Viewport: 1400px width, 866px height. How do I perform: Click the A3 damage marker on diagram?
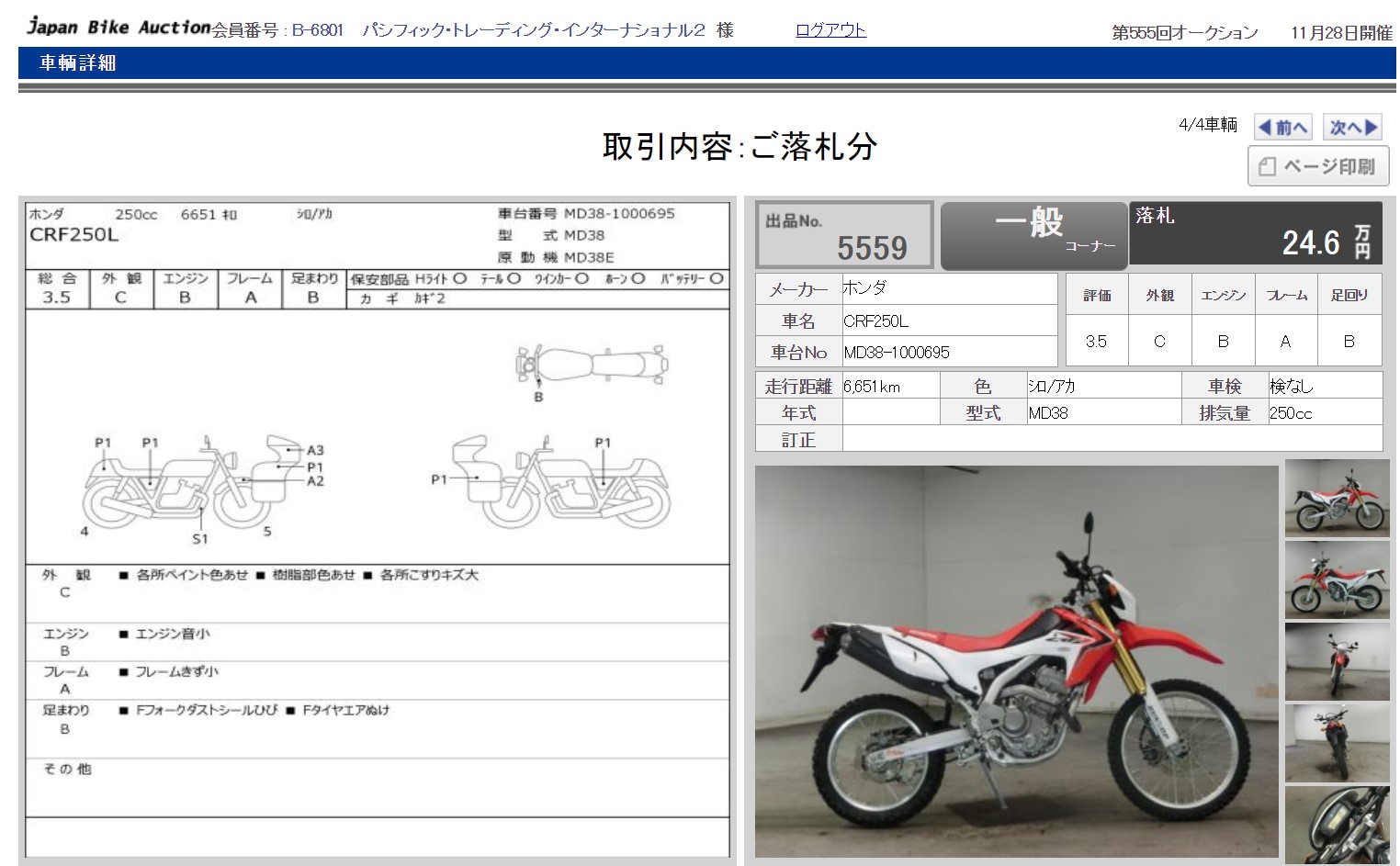tap(315, 450)
